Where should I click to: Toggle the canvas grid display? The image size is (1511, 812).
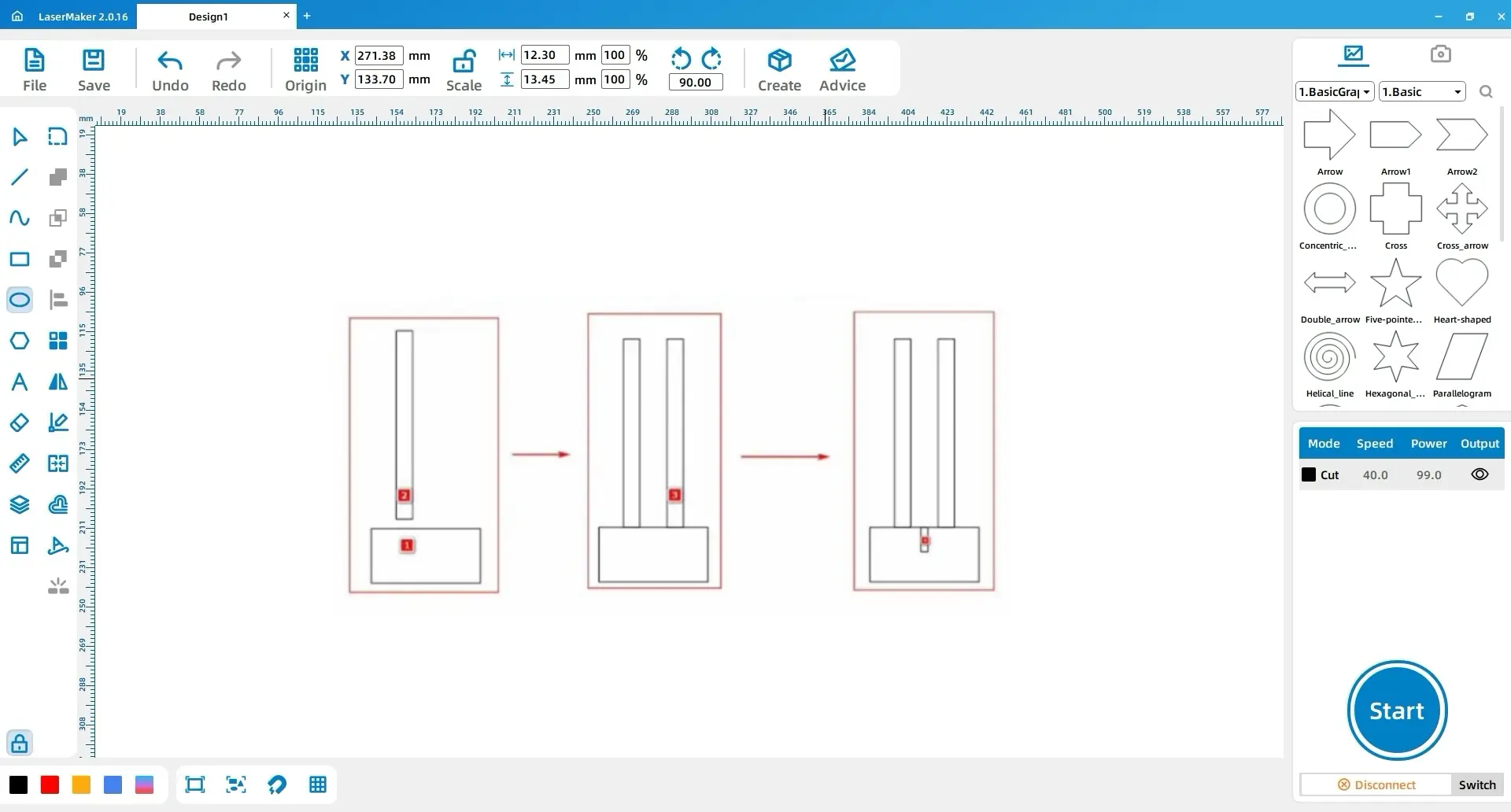tap(318, 784)
